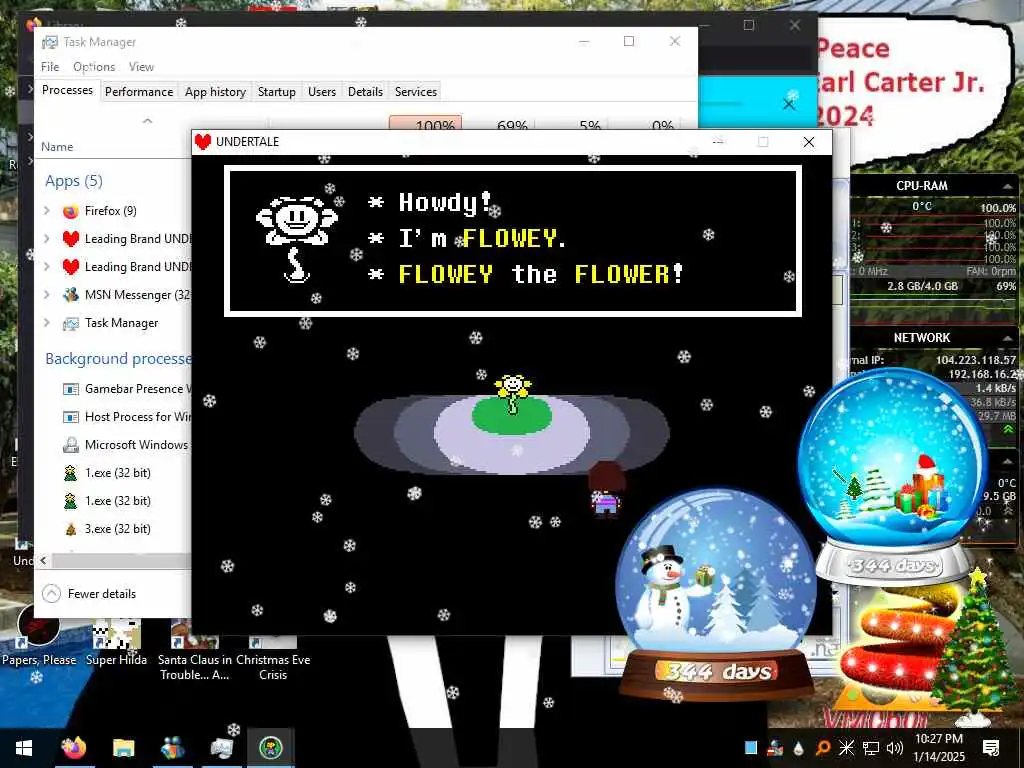Sort by the 100% CPU column header

(425, 123)
